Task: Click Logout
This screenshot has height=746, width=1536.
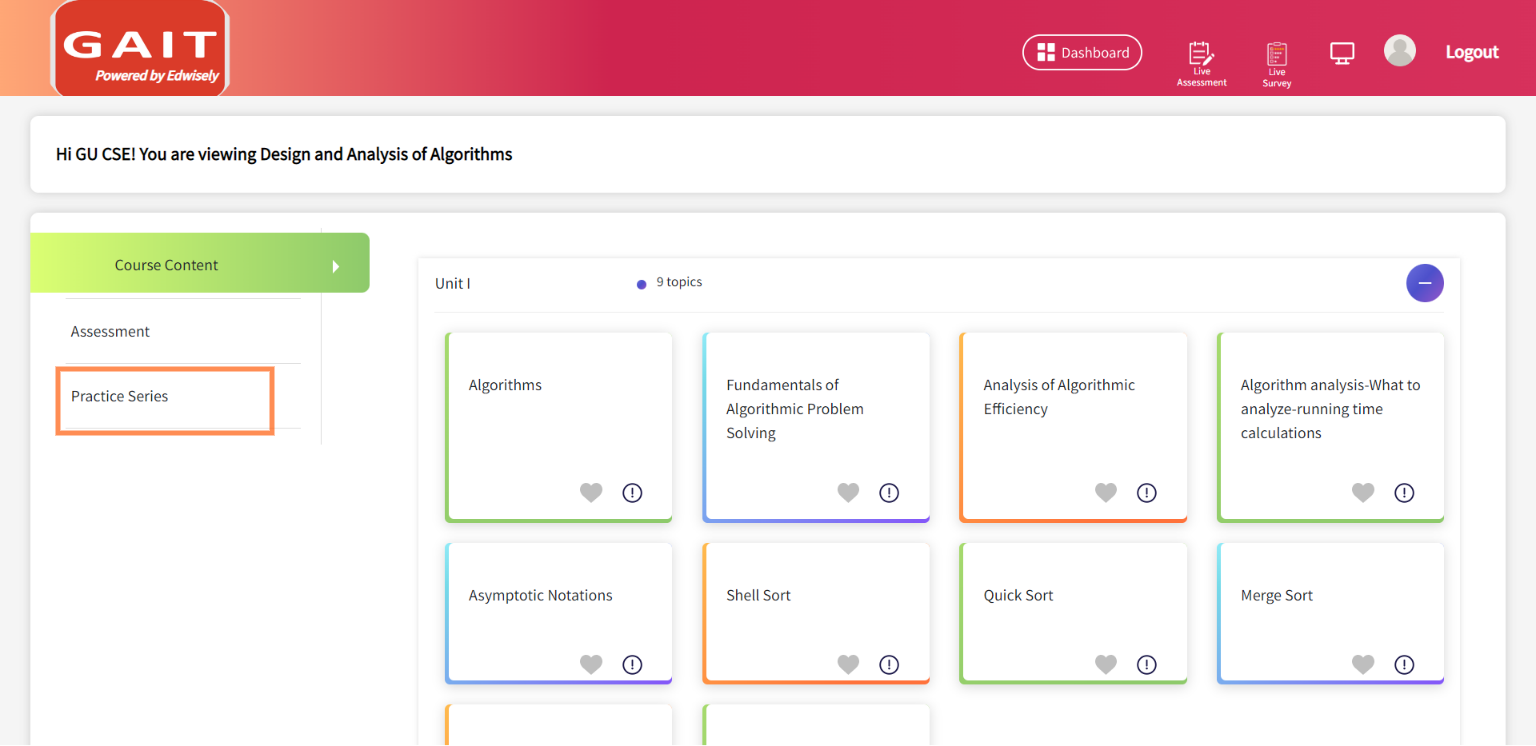Action: (x=1472, y=52)
